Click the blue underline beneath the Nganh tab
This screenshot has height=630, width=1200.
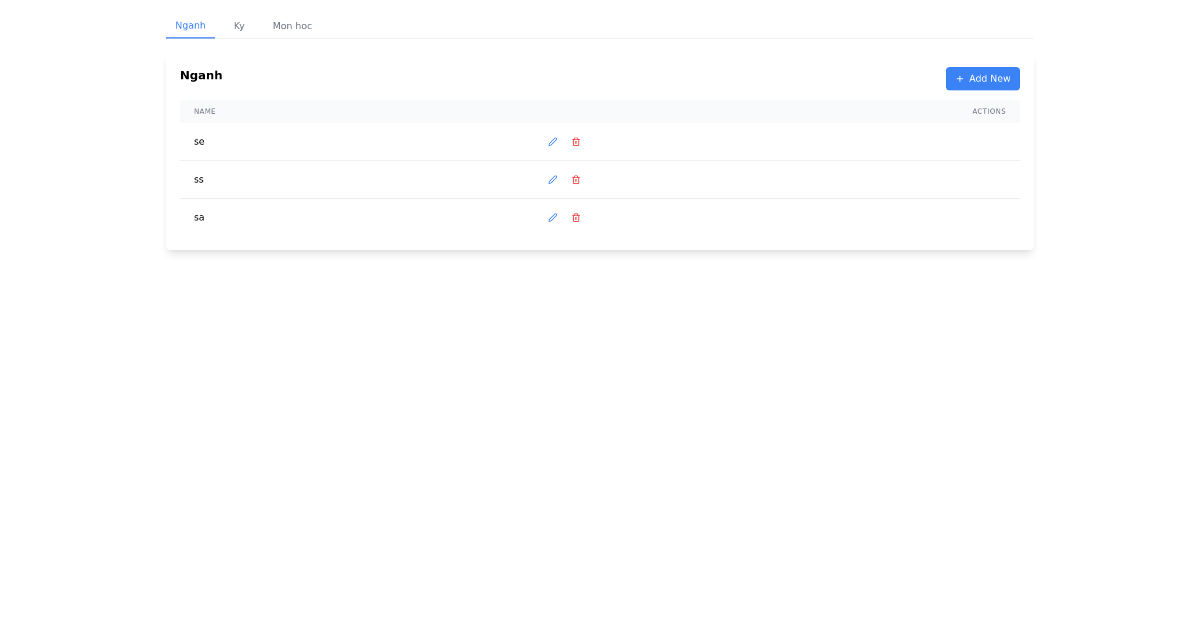point(190,37)
